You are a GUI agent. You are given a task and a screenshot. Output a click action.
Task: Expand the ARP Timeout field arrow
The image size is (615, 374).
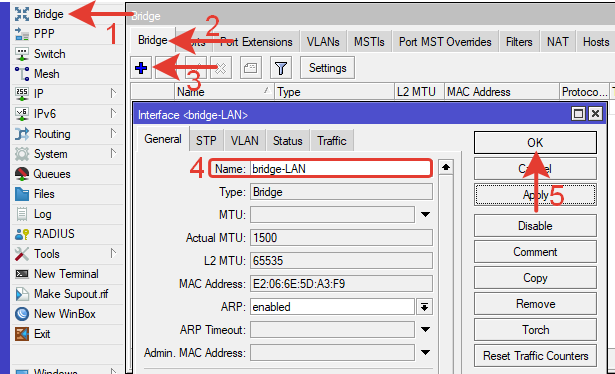click(426, 330)
